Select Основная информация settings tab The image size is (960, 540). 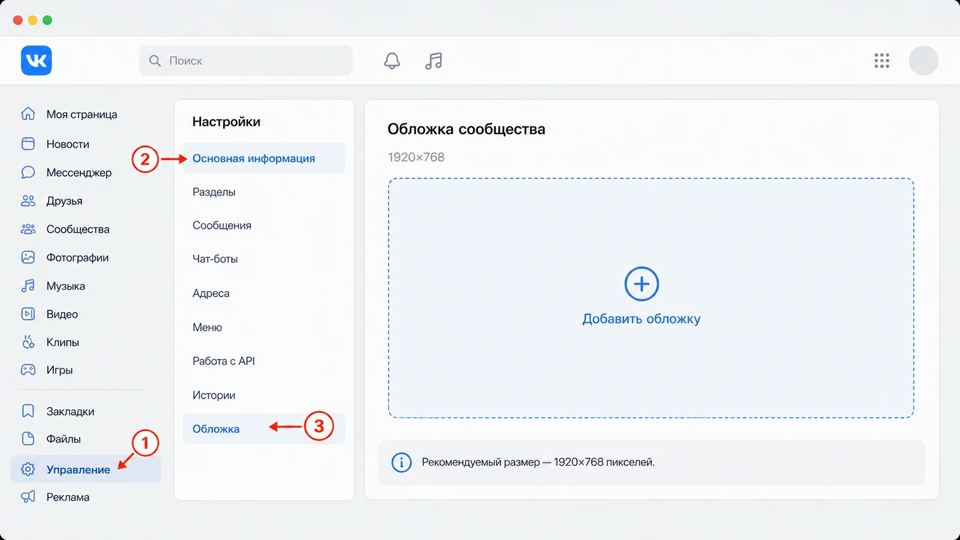point(264,158)
